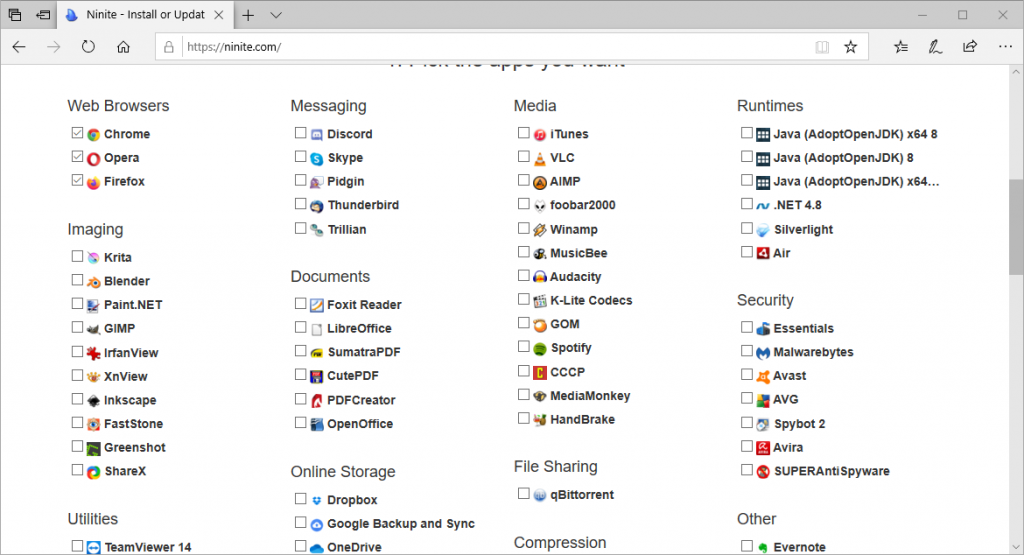Click the Skype app icon
The image size is (1024, 555).
317,159
